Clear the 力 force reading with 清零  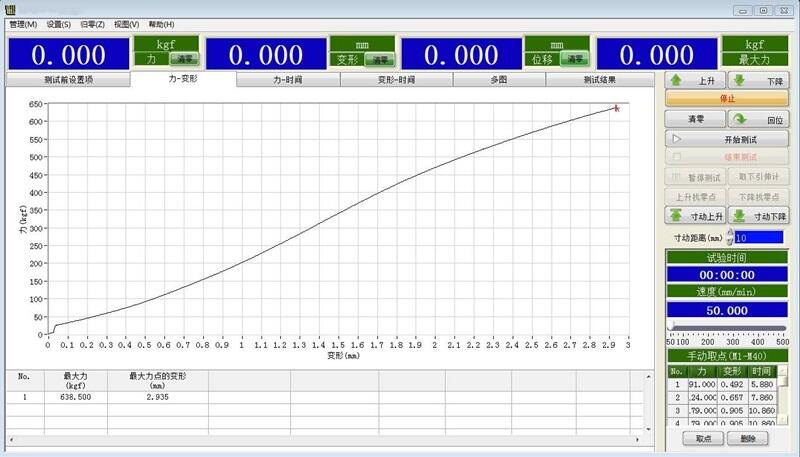[x=181, y=59]
